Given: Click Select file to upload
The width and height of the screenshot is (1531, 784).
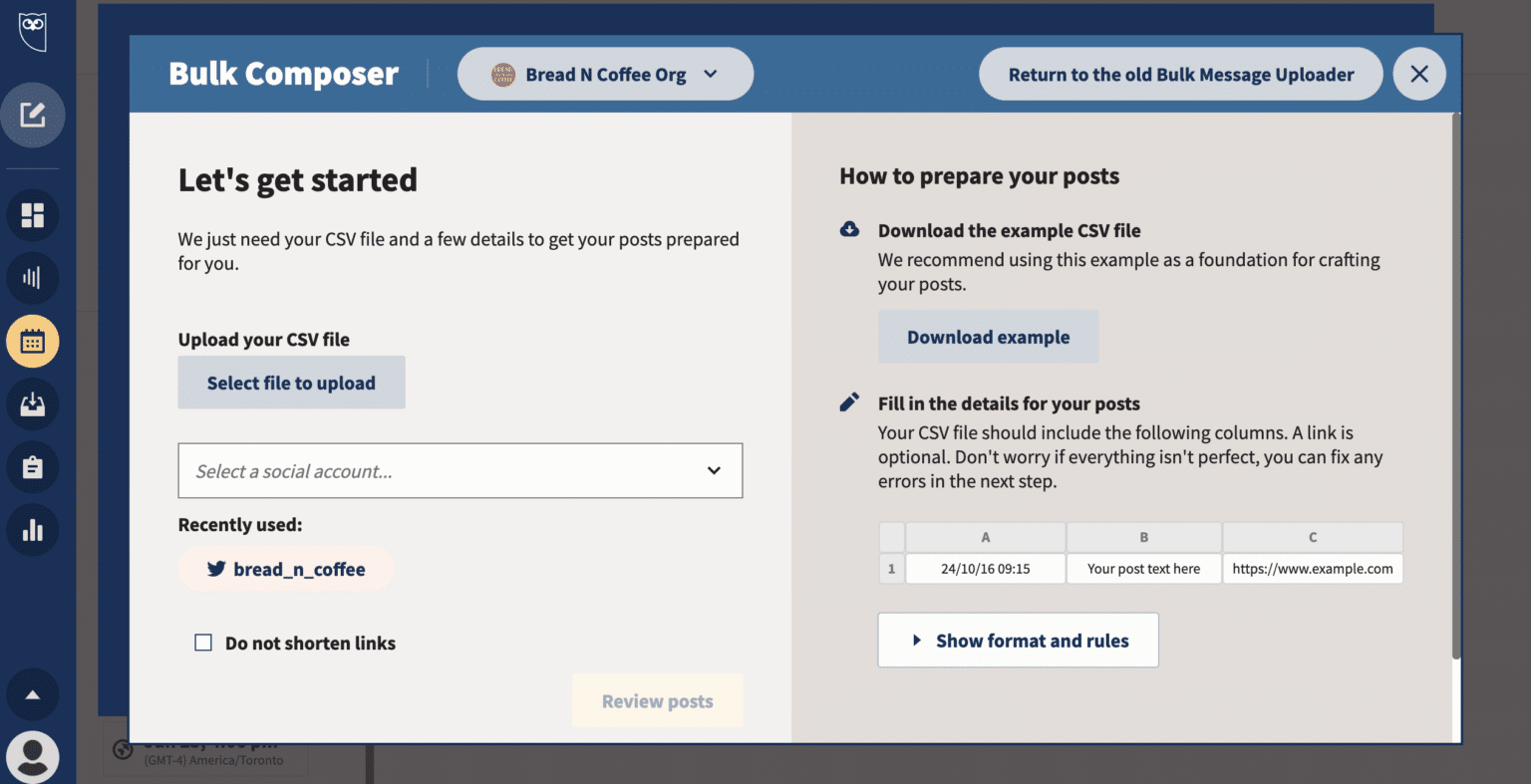Looking at the screenshot, I should coord(291,382).
